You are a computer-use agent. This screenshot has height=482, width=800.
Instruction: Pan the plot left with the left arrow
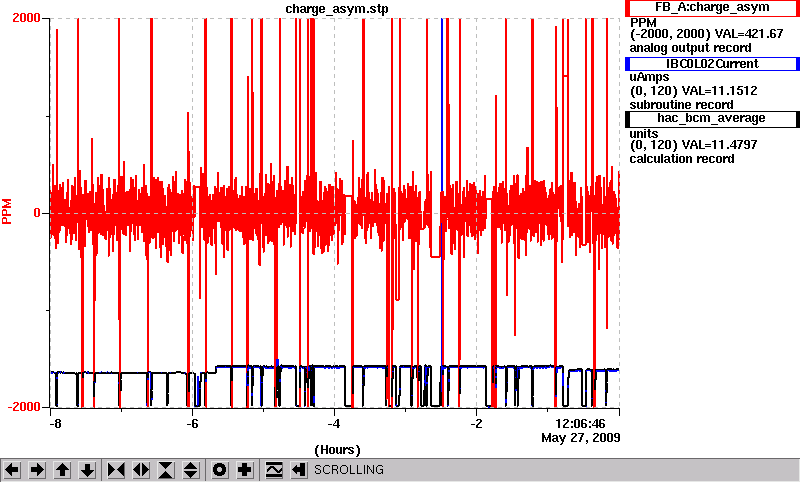12,469
